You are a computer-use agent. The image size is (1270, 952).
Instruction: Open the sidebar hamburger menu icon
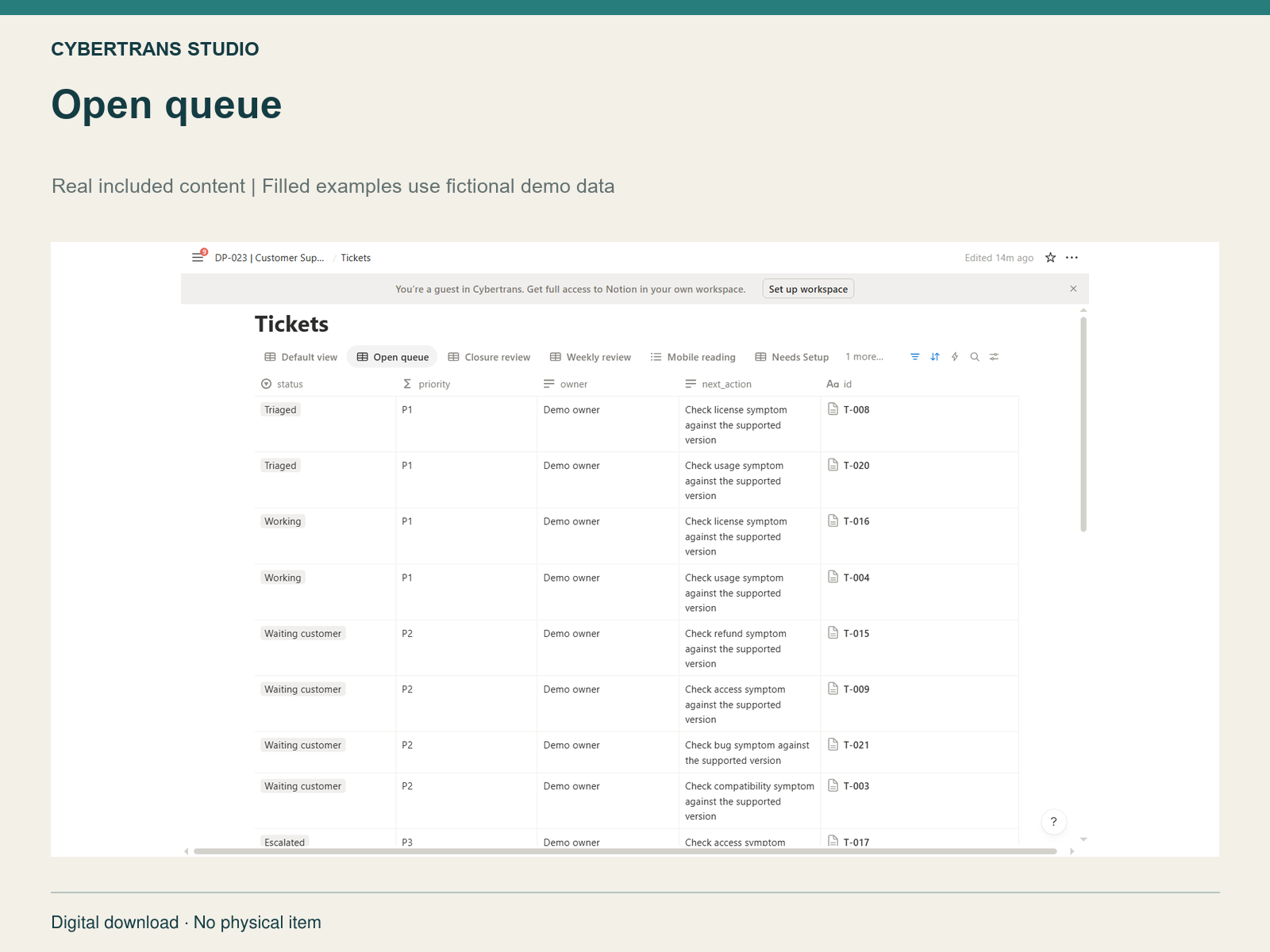(198, 258)
